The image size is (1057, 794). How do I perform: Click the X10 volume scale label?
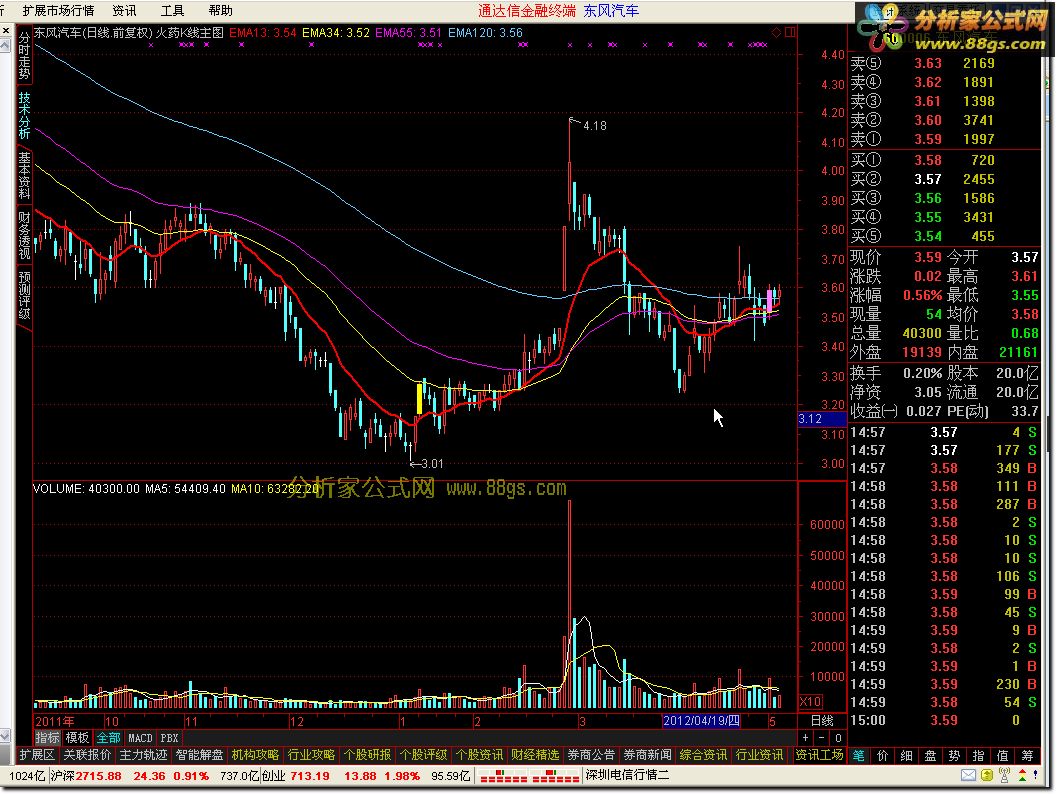pos(810,701)
